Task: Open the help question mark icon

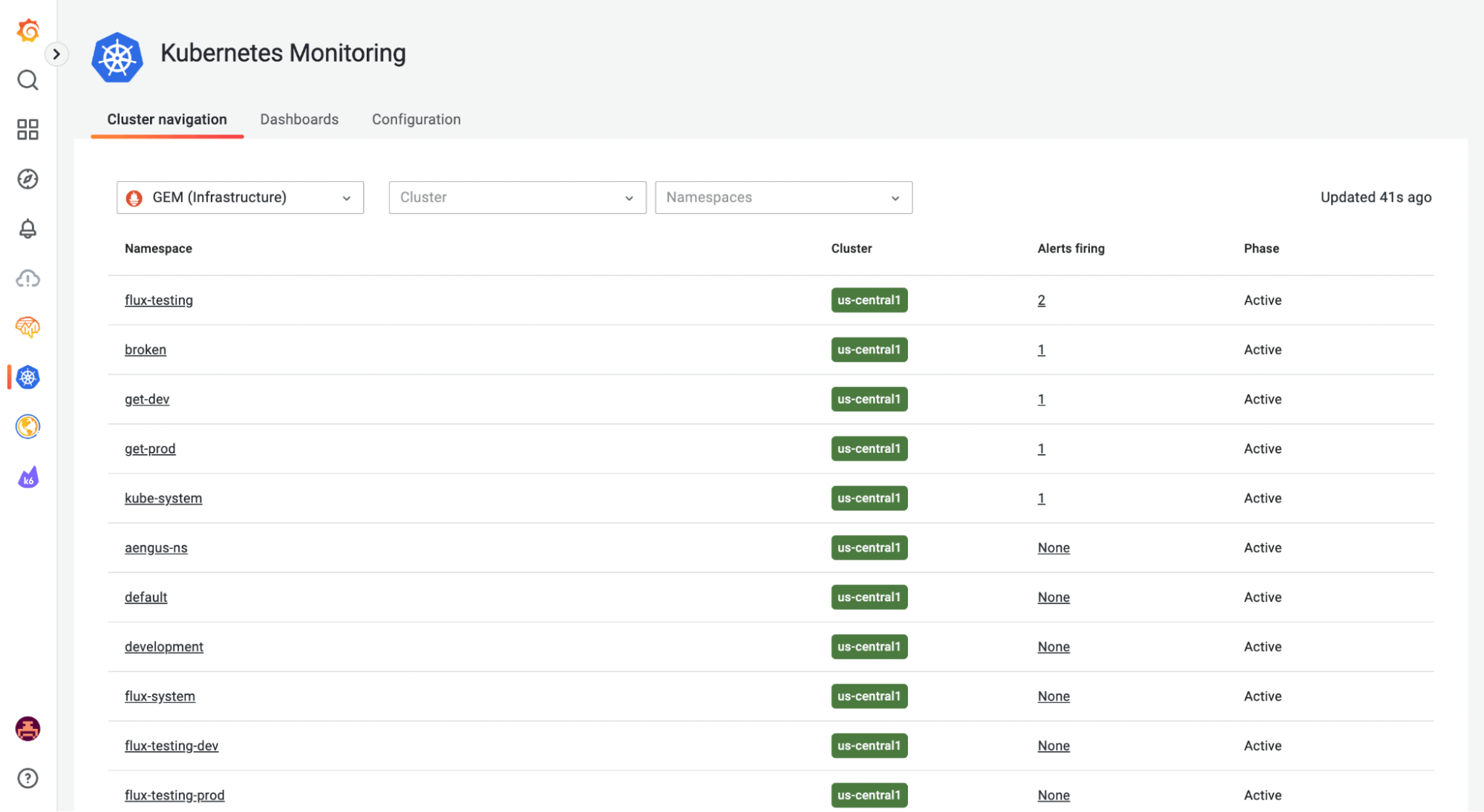Action: [27, 778]
